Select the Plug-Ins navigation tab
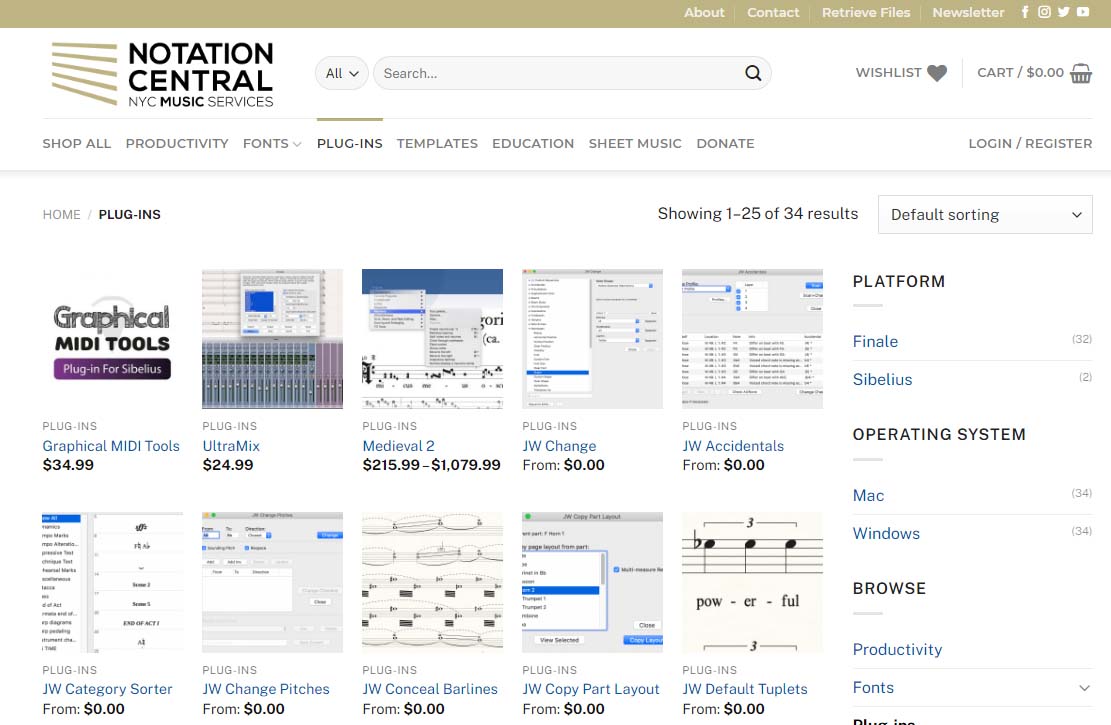The image size is (1111, 725). 349,144
